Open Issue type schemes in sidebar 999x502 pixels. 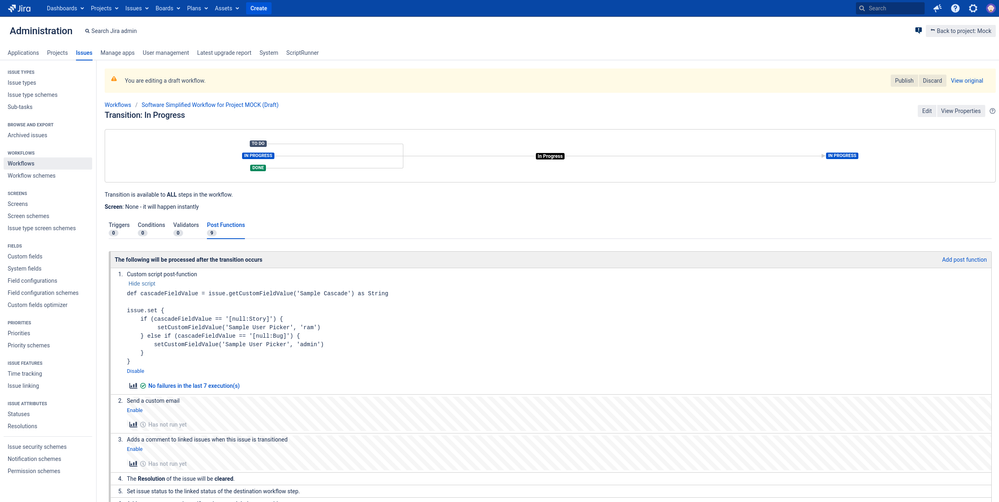[32, 95]
